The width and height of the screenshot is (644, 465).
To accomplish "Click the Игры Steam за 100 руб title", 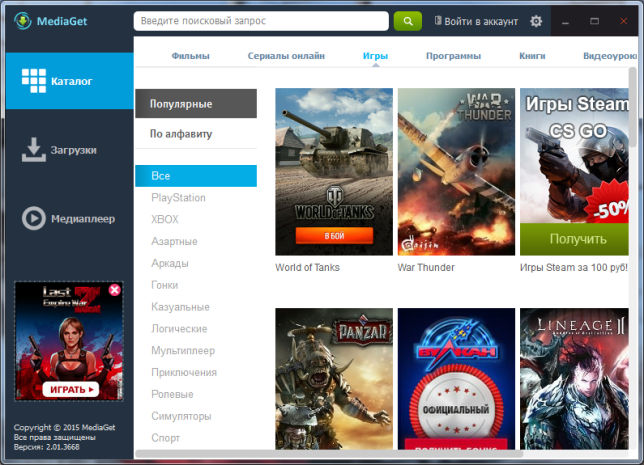I will (574, 267).
